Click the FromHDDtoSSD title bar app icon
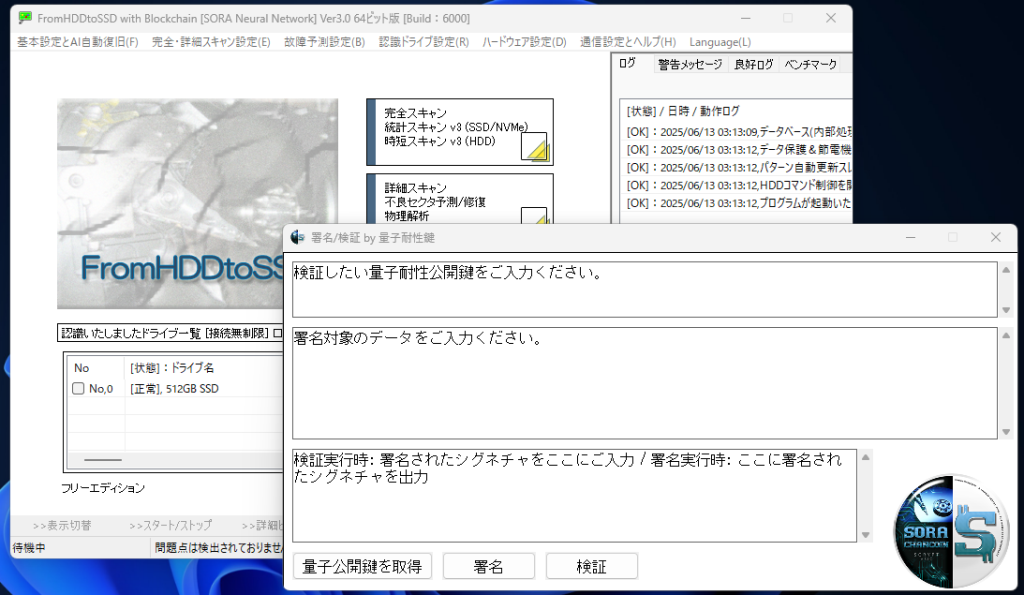Screen dimensions: 1024x595 click(25, 18)
